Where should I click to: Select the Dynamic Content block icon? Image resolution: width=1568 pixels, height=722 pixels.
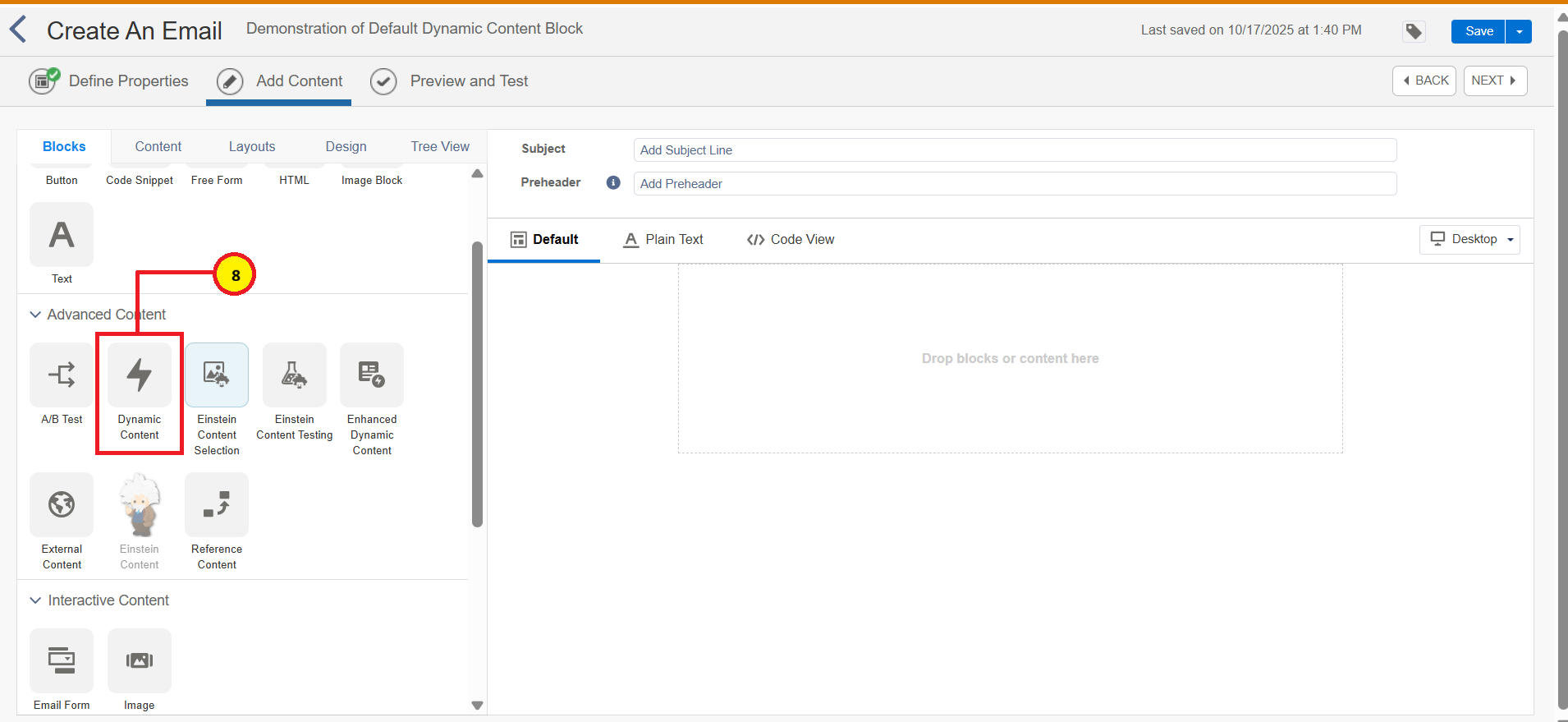click(140, 375)
